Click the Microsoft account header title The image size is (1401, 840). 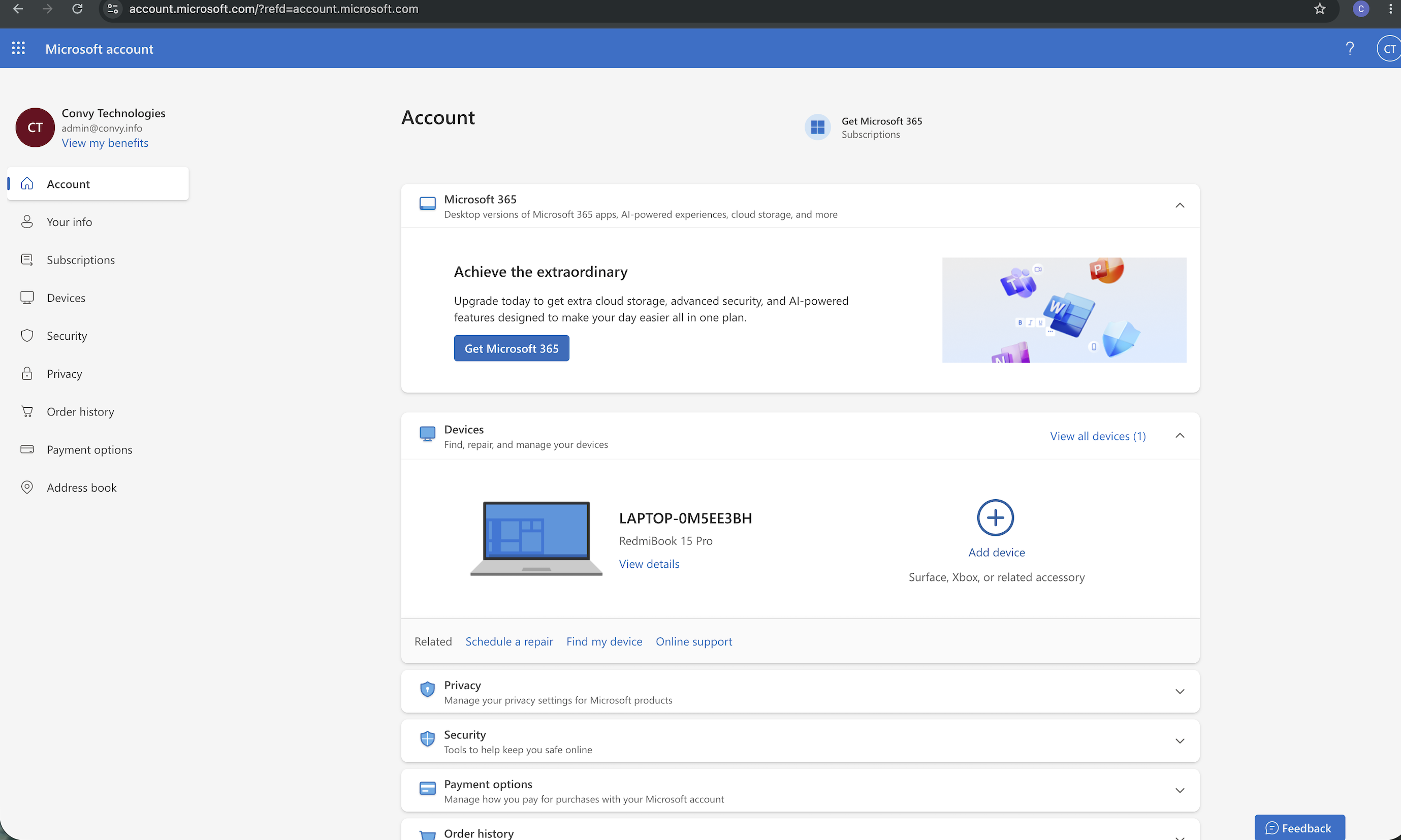pyautogui.click(x=99, y=49)
